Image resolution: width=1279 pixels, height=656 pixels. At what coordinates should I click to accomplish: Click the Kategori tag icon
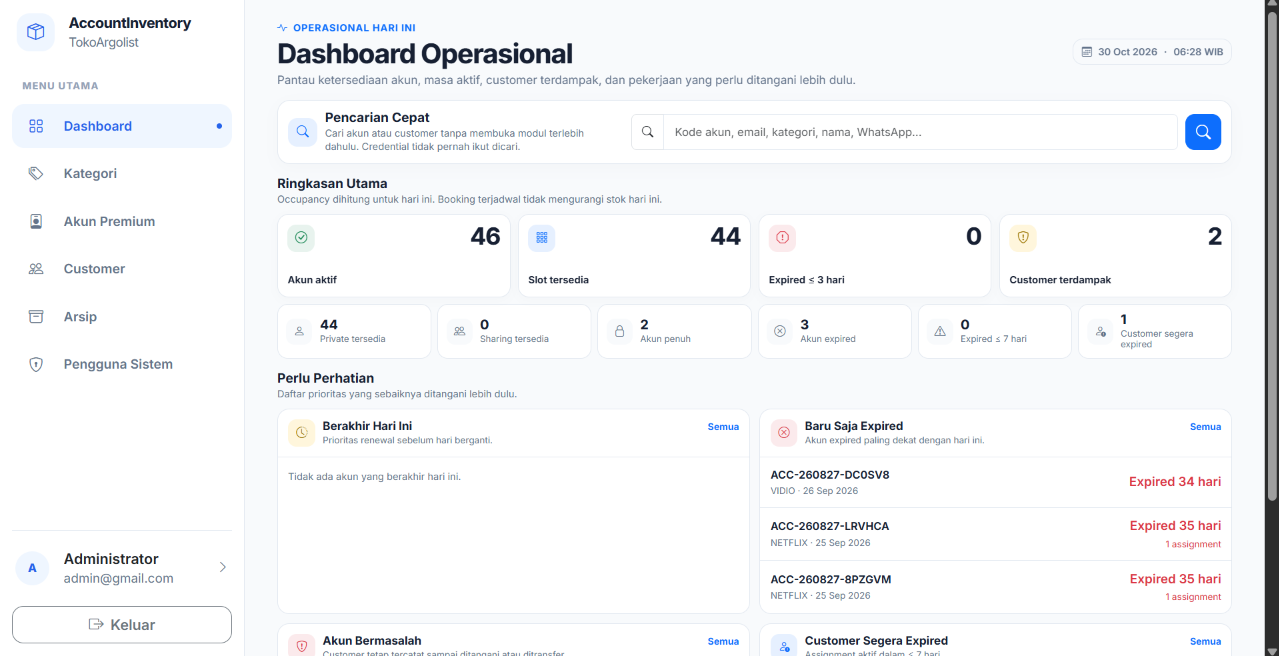36,174
